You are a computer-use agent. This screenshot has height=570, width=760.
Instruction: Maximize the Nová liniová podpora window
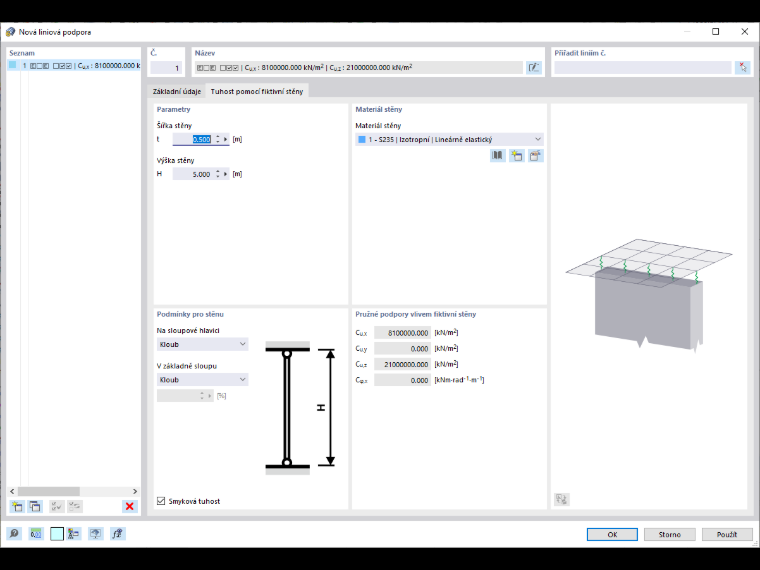click(715, 32)
